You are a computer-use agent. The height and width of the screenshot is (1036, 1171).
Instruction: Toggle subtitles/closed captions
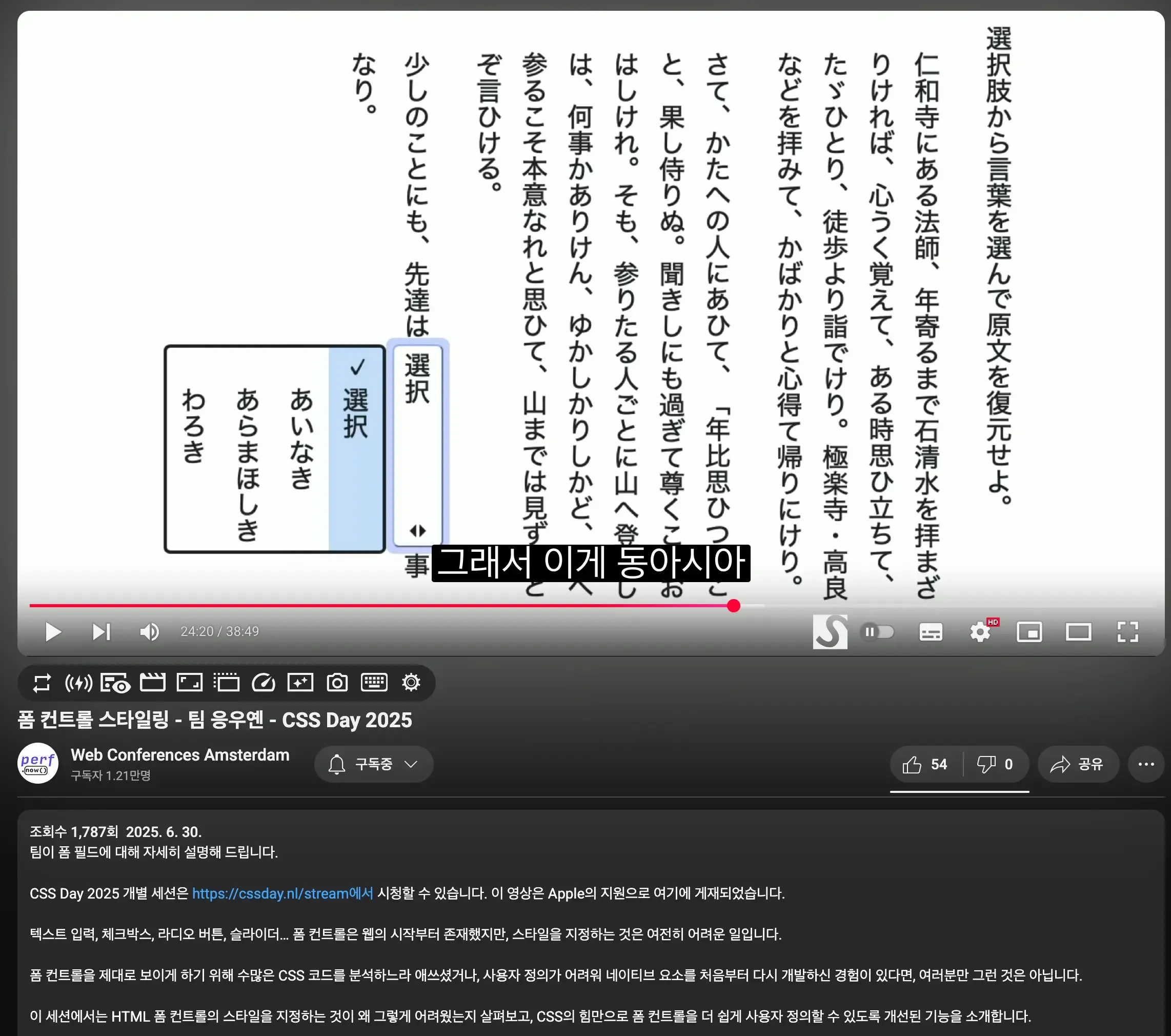point(931,632)
